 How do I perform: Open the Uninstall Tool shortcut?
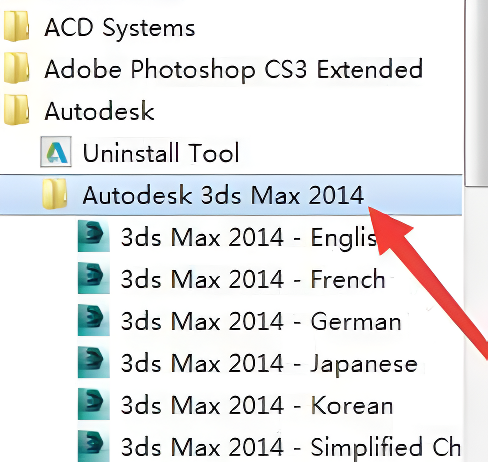pos(161,153)
